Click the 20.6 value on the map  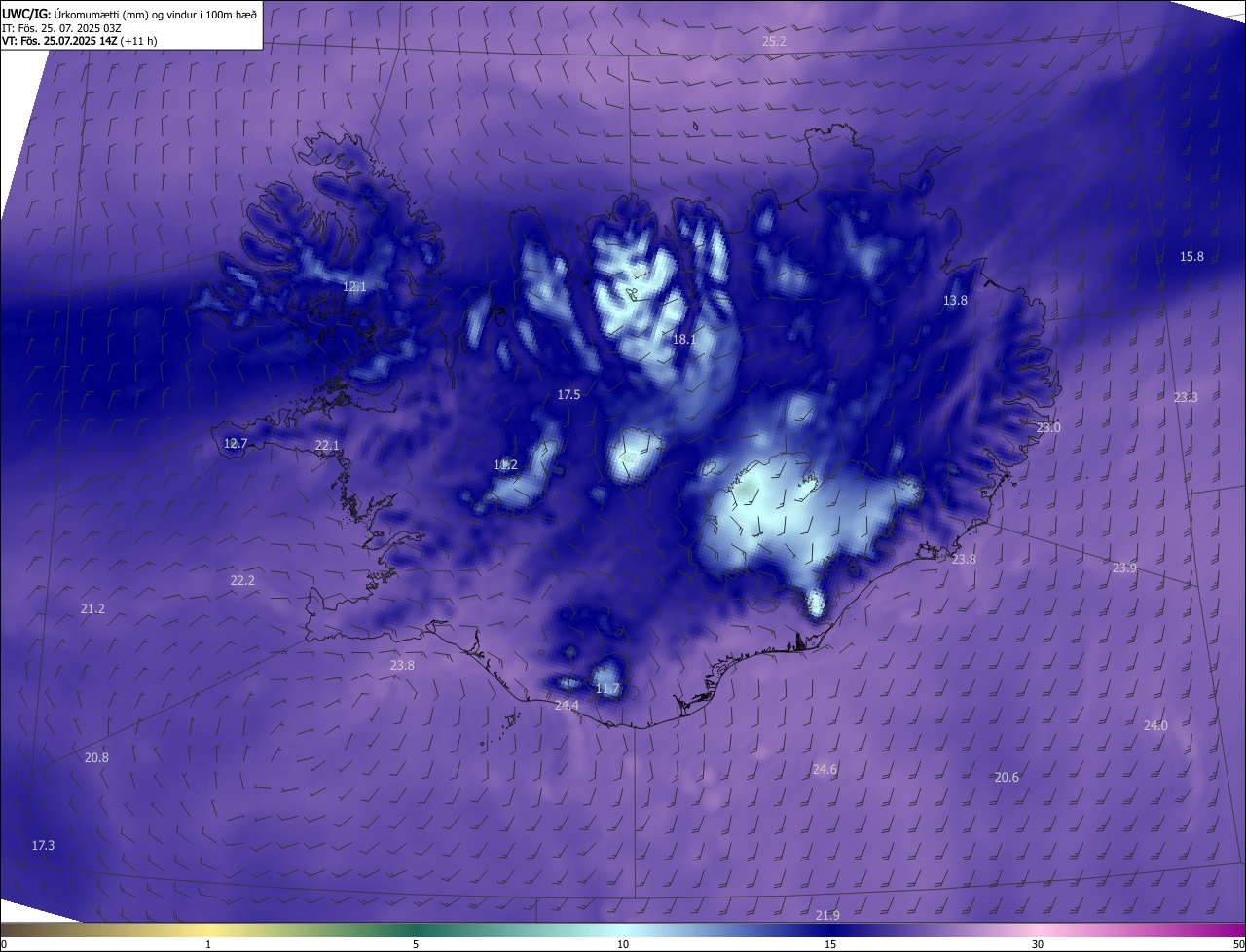coord(1007,778)
